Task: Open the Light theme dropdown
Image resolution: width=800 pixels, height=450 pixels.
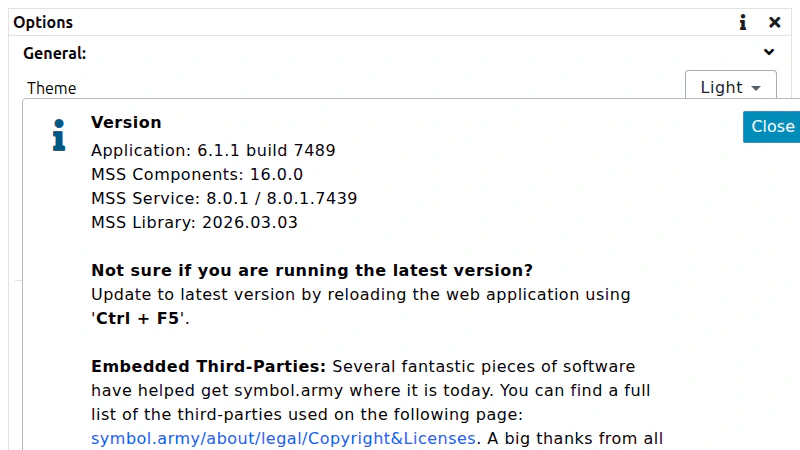Action: tap(731, 87)
